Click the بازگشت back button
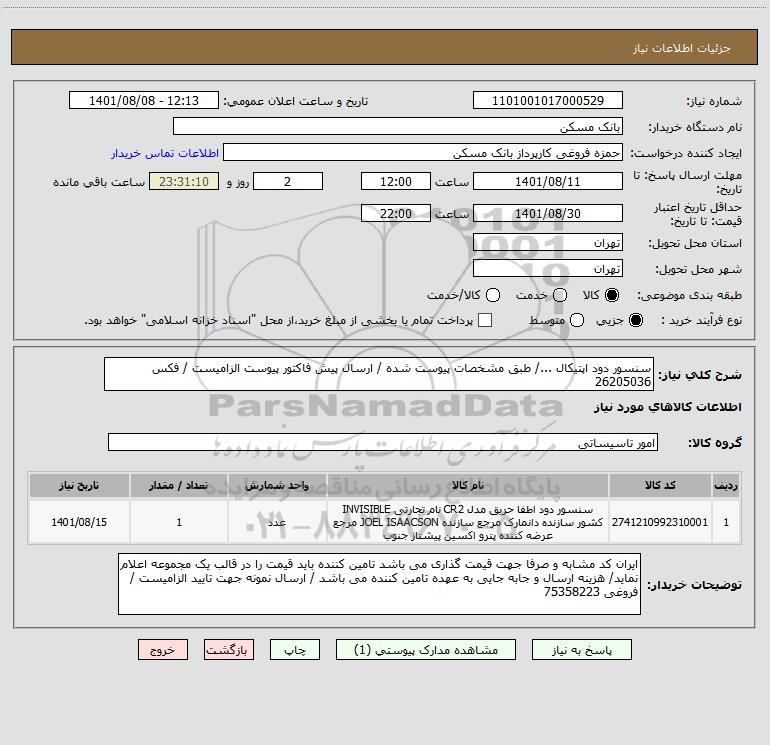 tap(229, 650)
